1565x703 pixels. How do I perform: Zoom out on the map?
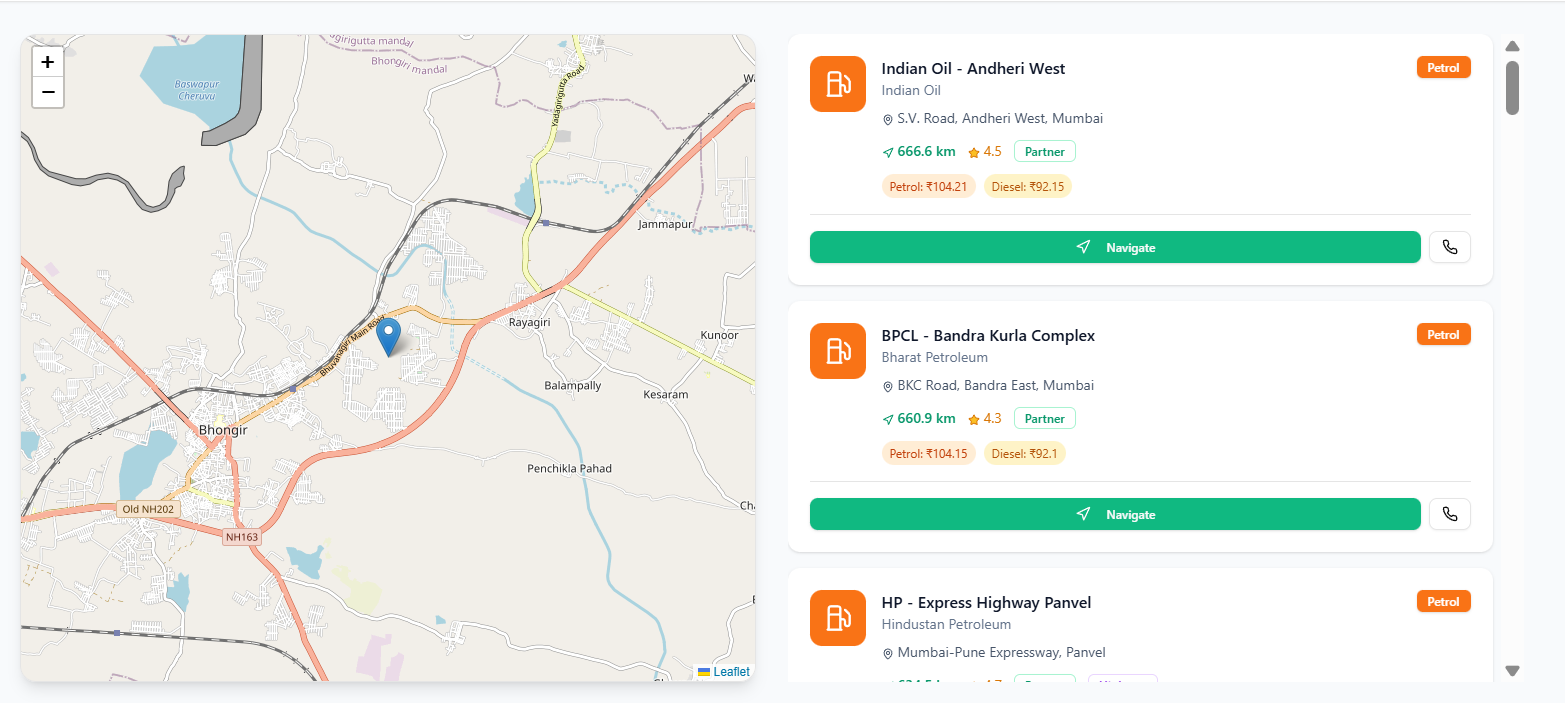pos(47,92)
